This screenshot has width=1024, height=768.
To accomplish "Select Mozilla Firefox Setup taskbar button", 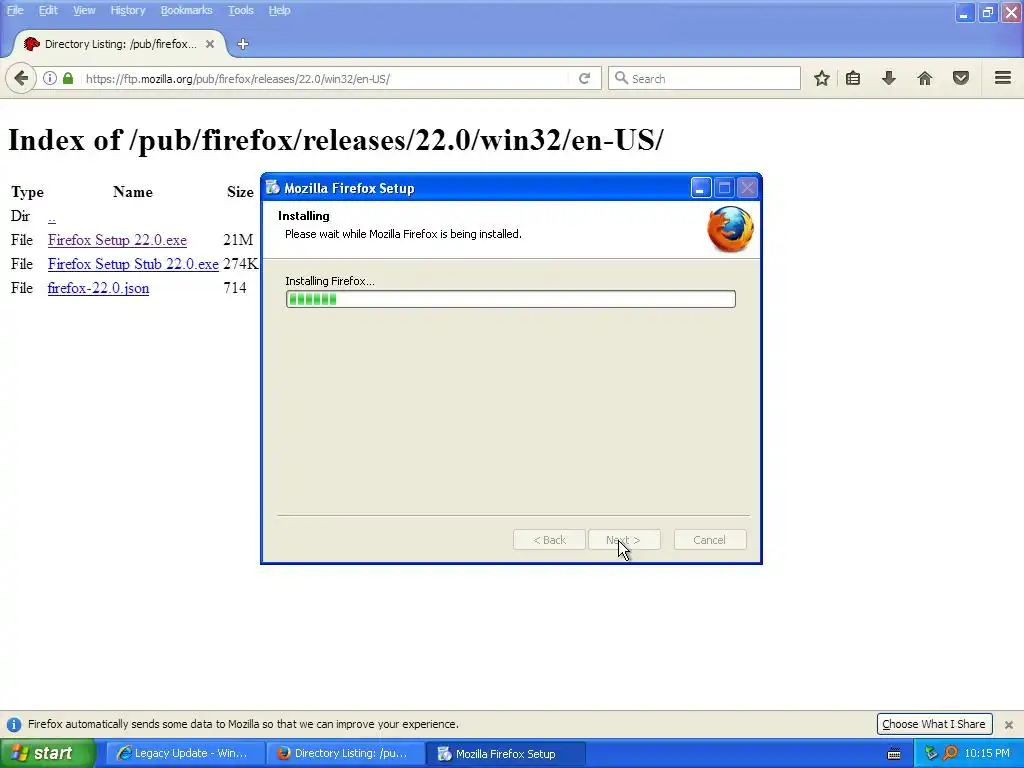I will coord(505,754).
